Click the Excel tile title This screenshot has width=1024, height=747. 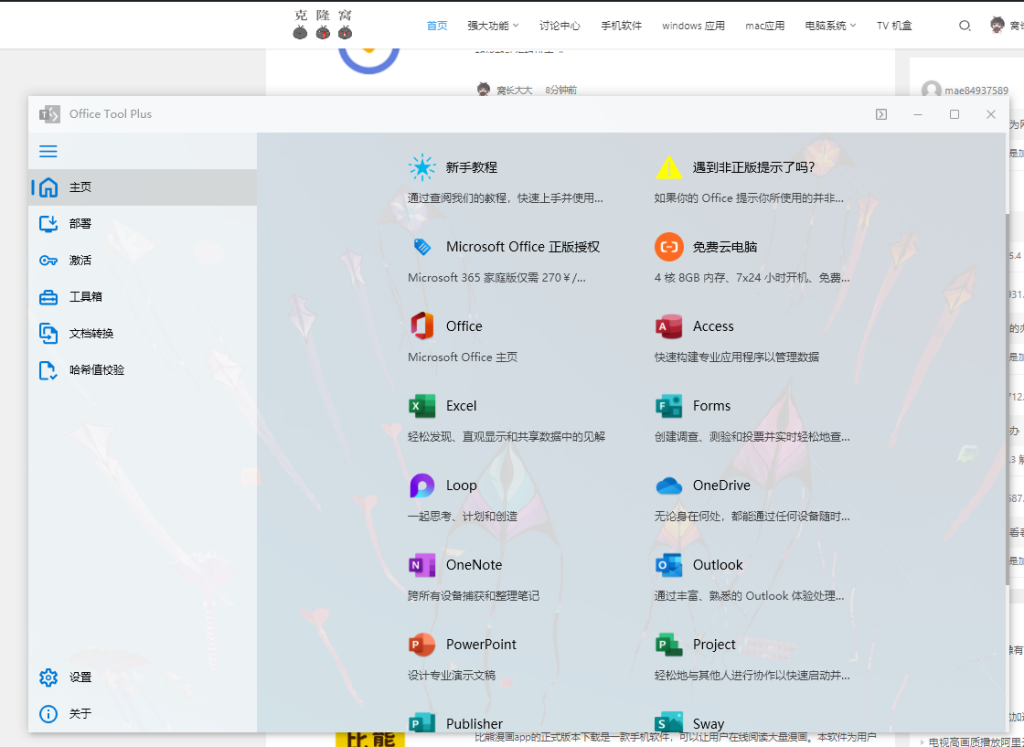(x=461, y=406)
